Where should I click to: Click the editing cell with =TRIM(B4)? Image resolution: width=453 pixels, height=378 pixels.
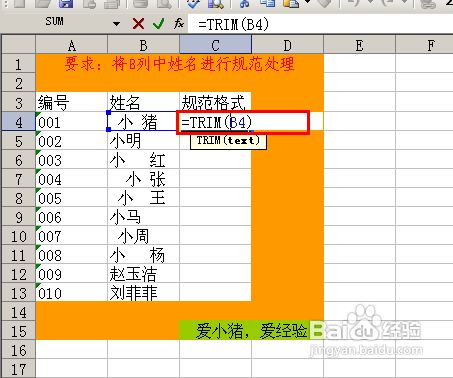[243, 122]
